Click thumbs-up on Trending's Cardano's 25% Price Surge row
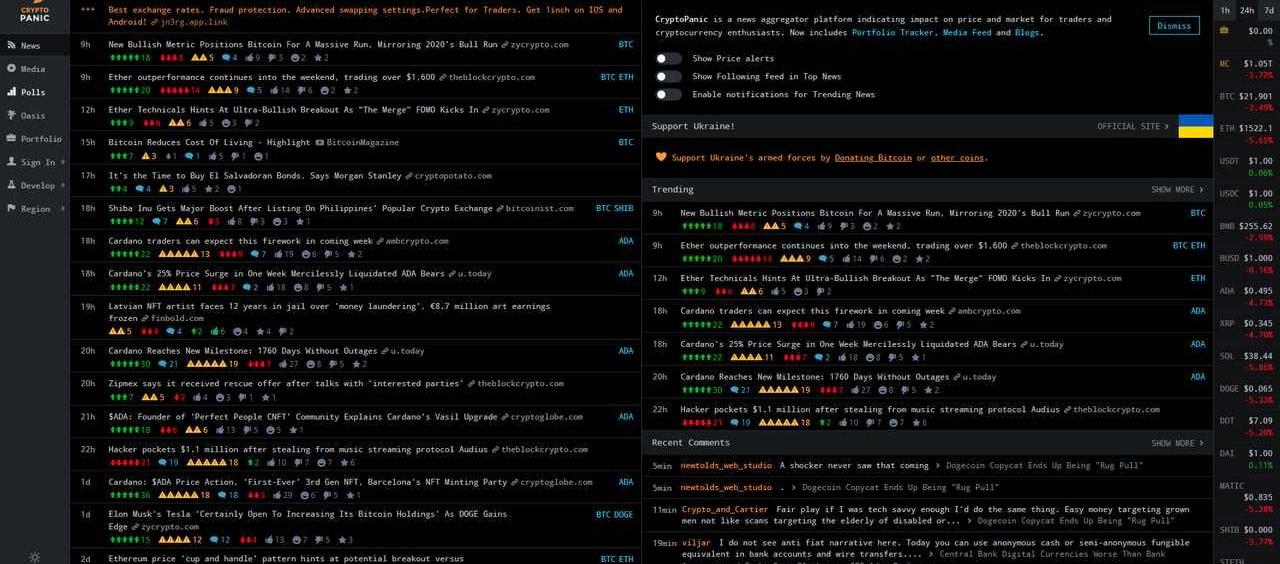The height and width of the screenshot is (564, 1280). [848, 357]
